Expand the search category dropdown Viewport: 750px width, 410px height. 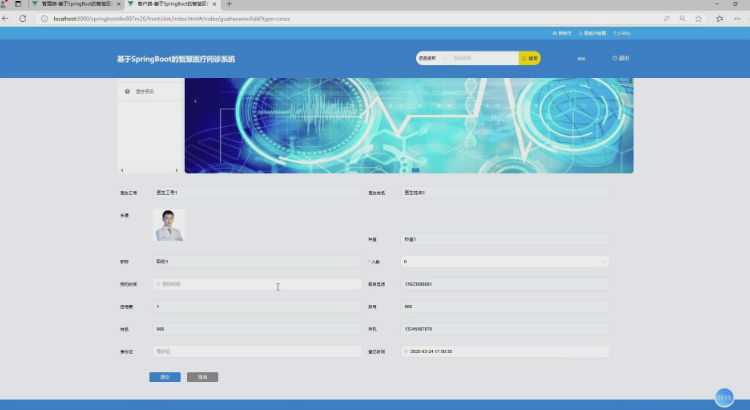(x=432, y=58)
